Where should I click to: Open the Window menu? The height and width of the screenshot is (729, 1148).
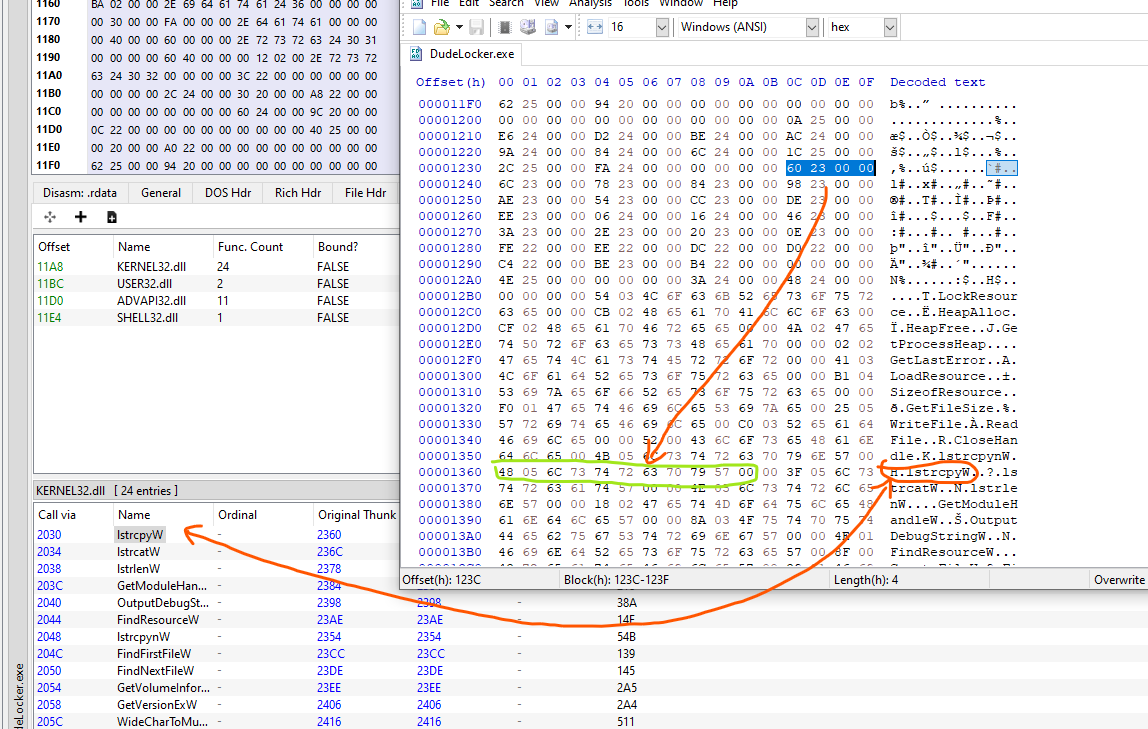[x=681, y=4]
